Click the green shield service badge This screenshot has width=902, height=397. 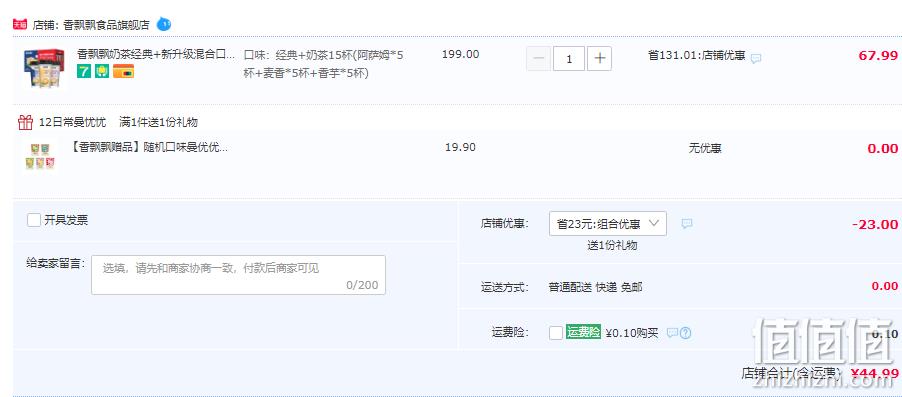pyautogui.click(x=102, y=71)
